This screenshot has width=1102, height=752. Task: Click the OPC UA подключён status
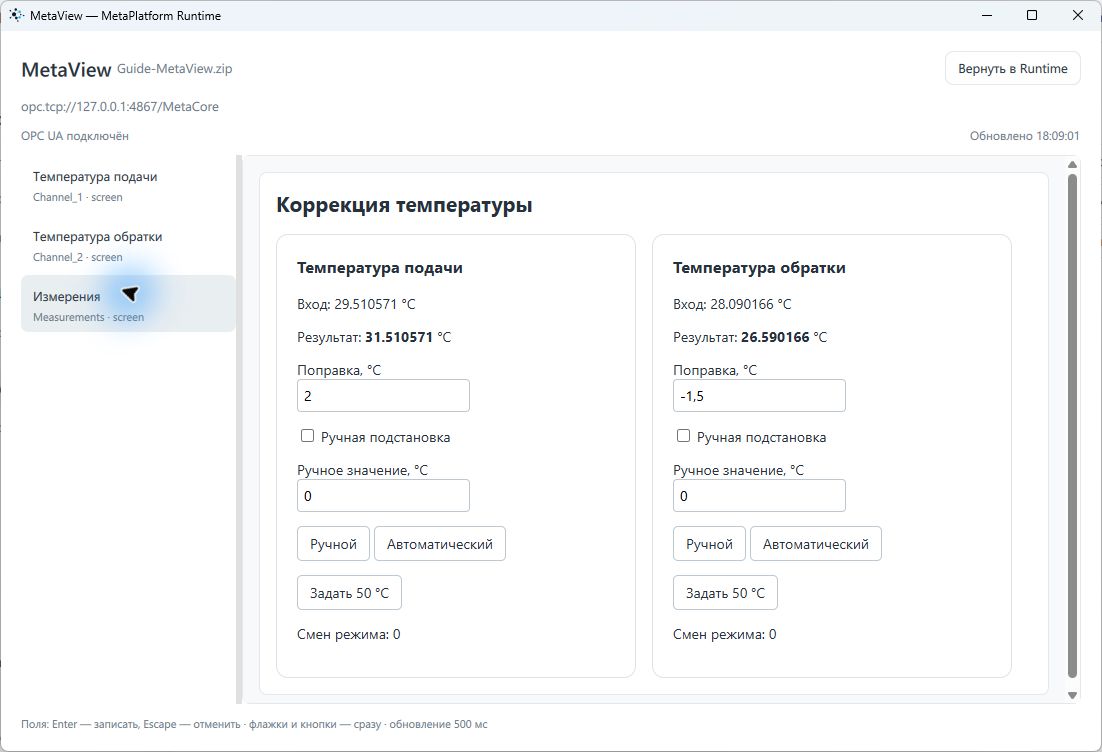(x=74, y=136)
